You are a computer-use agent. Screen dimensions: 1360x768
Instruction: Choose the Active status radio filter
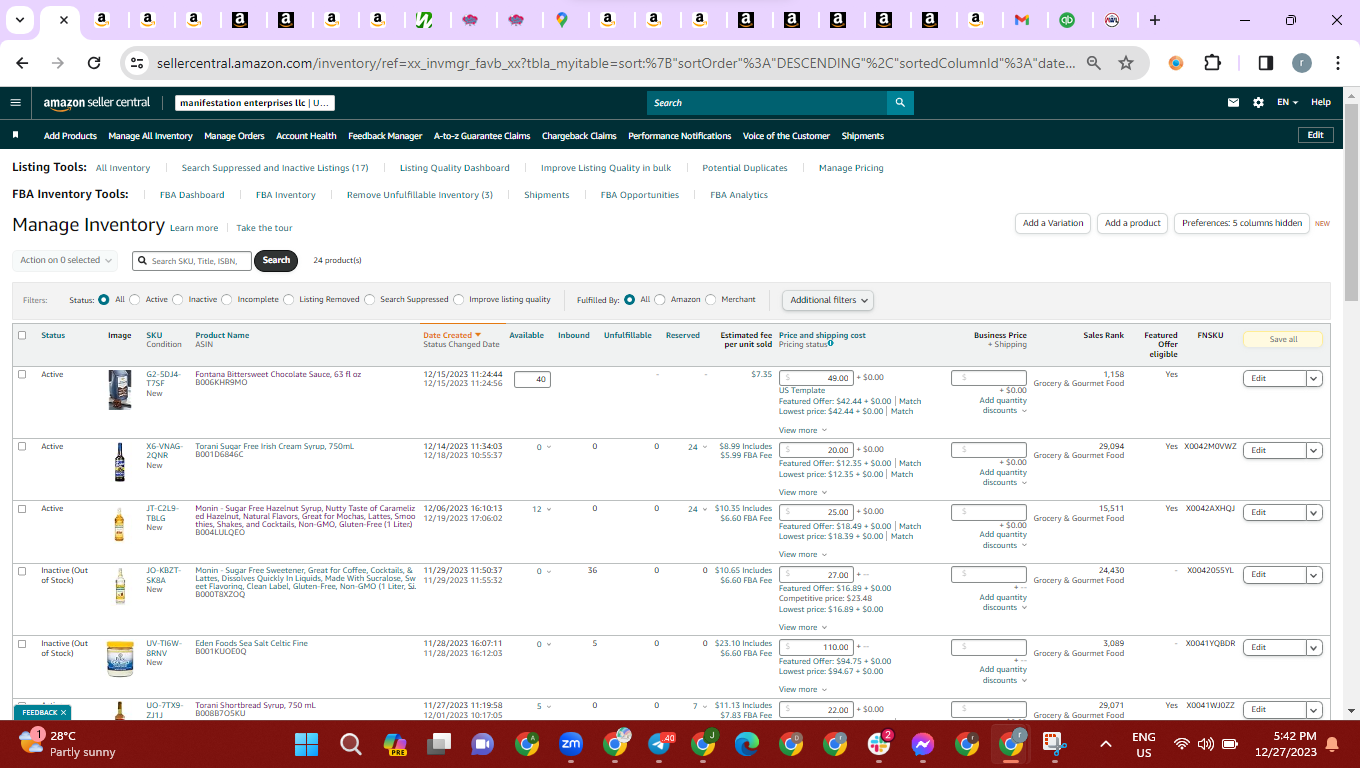(x=136, y=299)
